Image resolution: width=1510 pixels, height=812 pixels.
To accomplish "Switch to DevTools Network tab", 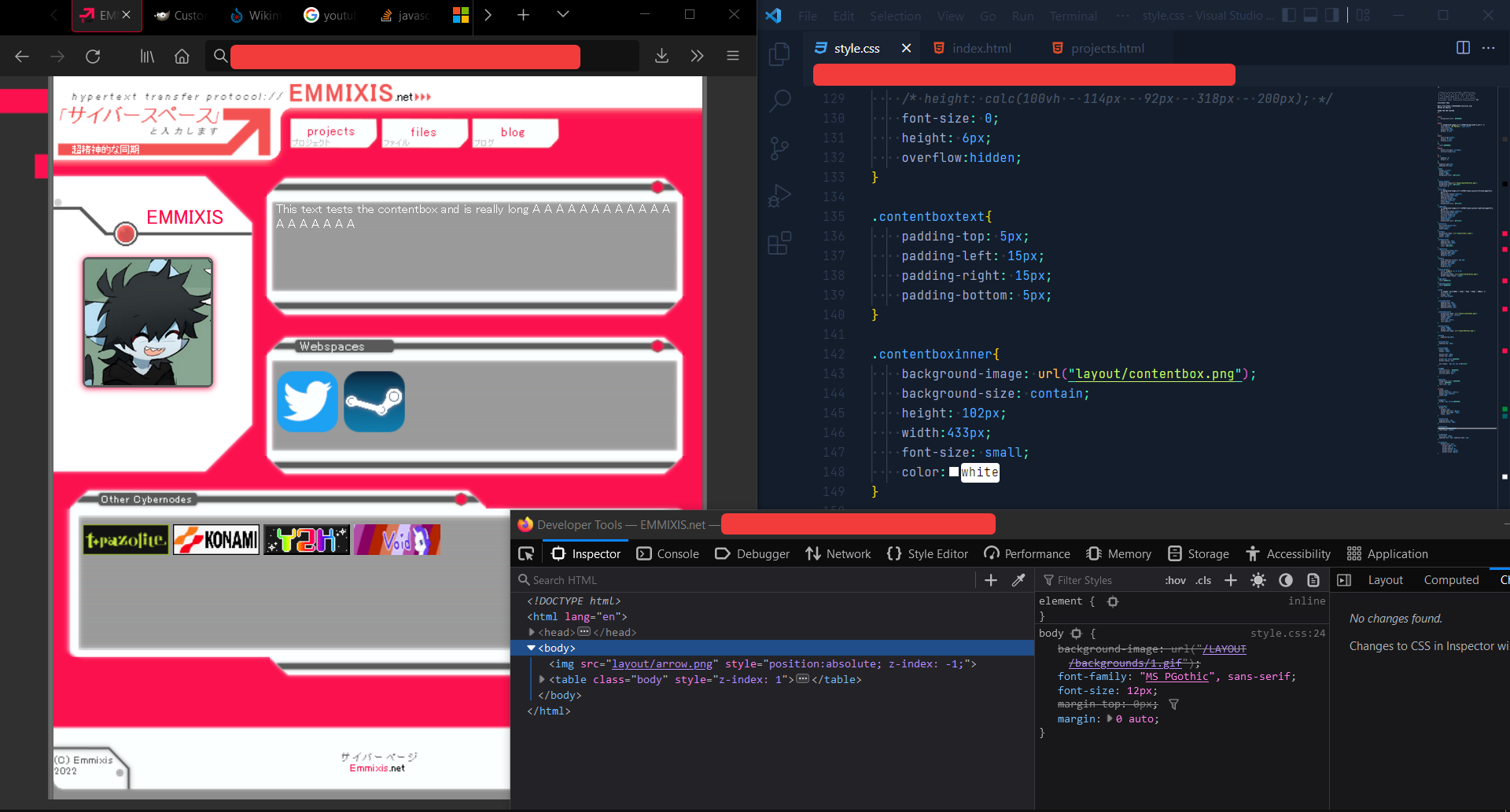I will pyautogui.click(x=838, y=554).
